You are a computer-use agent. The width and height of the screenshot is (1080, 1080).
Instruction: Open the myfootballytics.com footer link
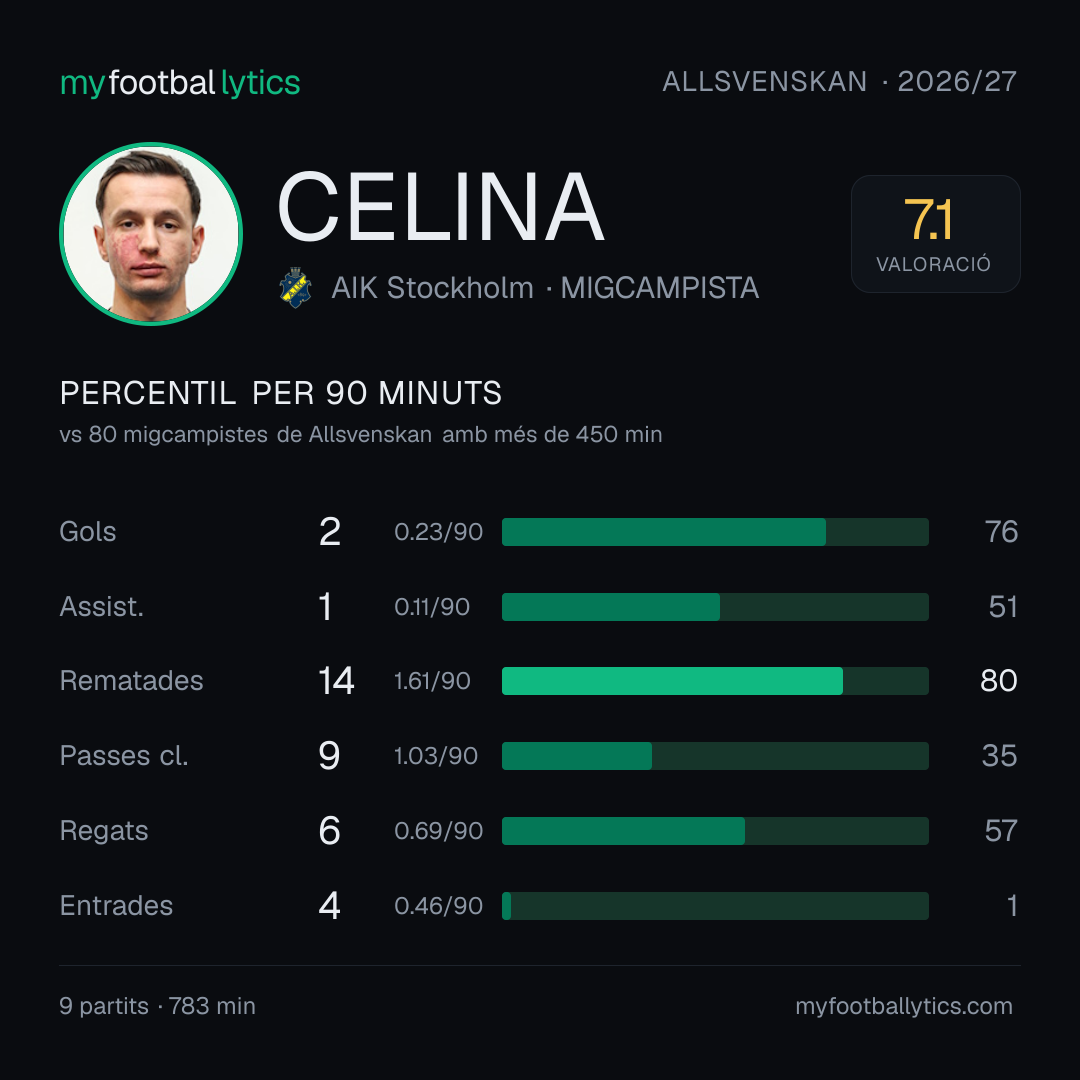(x=904, y=1006)
